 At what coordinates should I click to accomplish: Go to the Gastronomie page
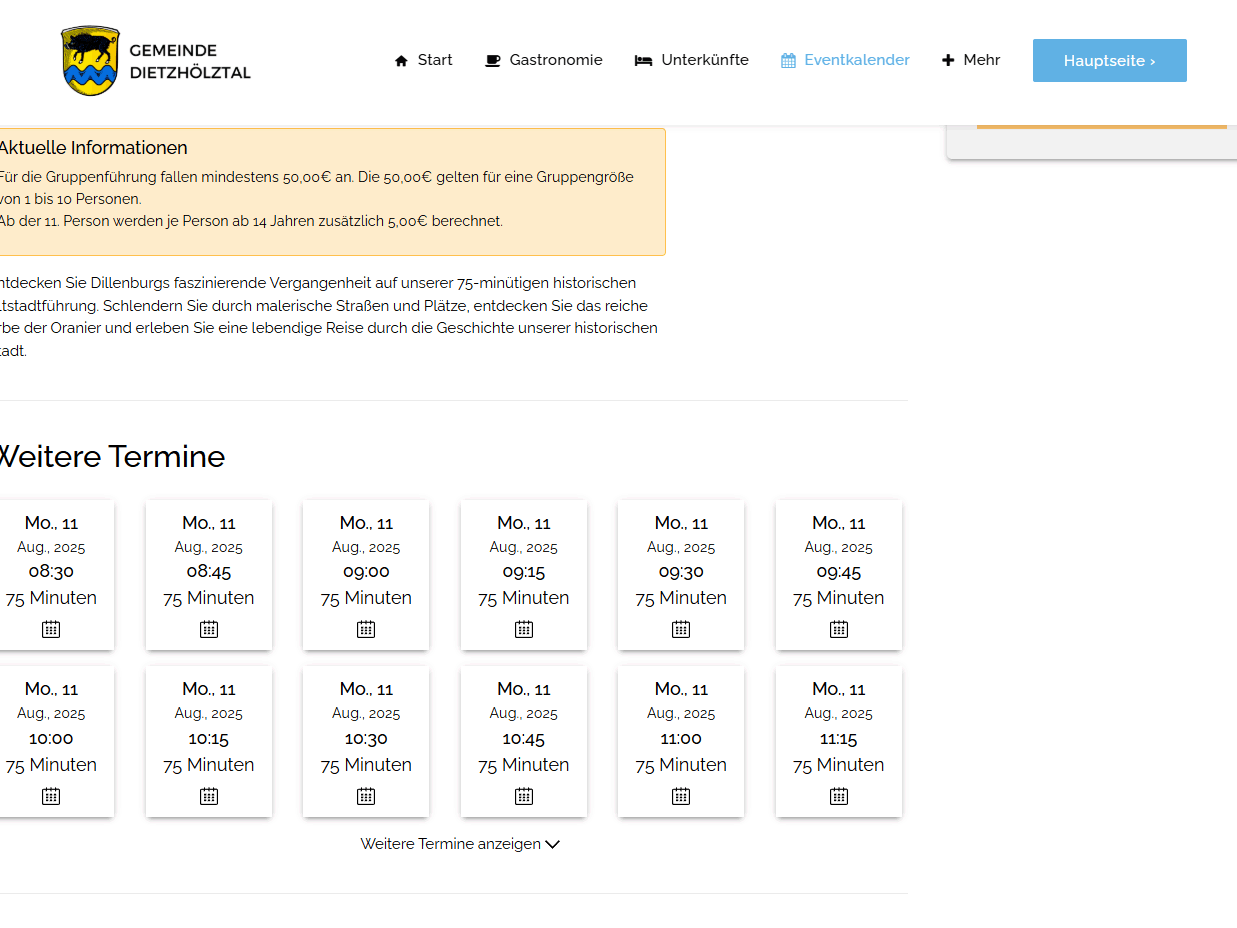[x=556, y=60]
